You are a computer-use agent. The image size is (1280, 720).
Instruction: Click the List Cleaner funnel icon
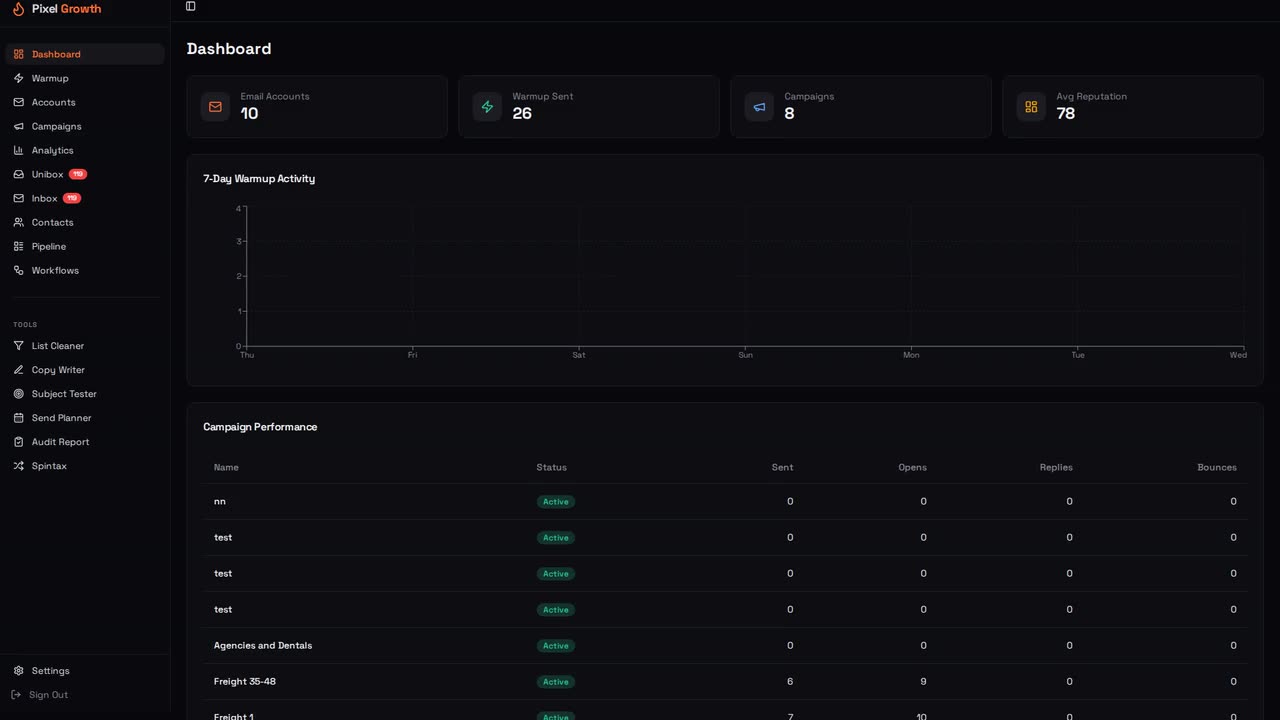coord(18,346)
